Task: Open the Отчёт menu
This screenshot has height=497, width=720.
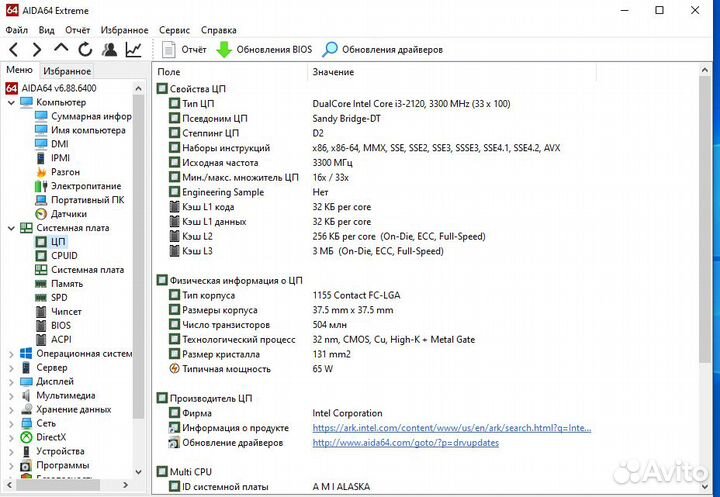Action: pos(78,30)
